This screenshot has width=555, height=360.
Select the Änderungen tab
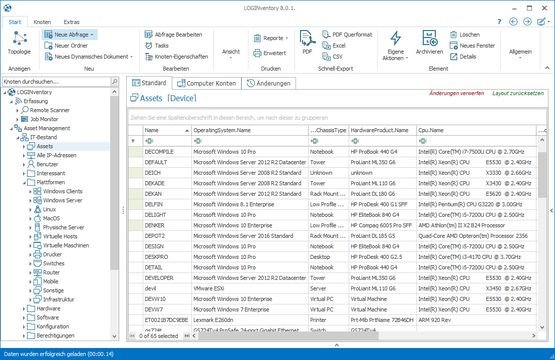(x=269, y=83)
